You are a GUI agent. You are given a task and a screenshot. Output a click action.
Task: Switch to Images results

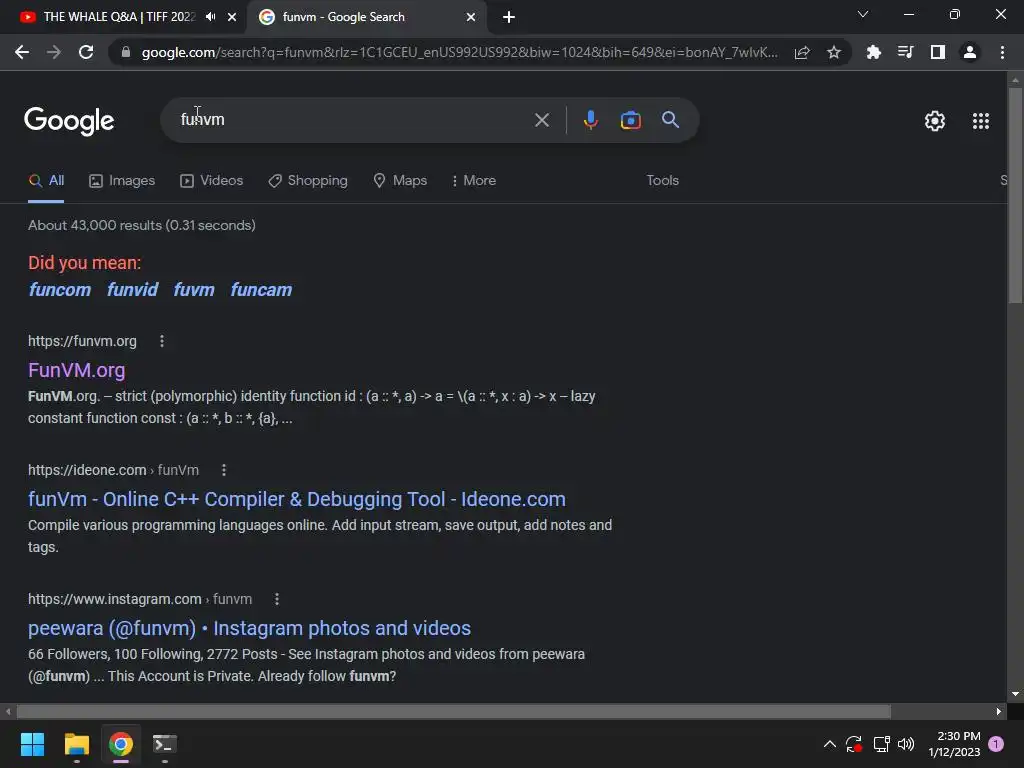(122, 180)
